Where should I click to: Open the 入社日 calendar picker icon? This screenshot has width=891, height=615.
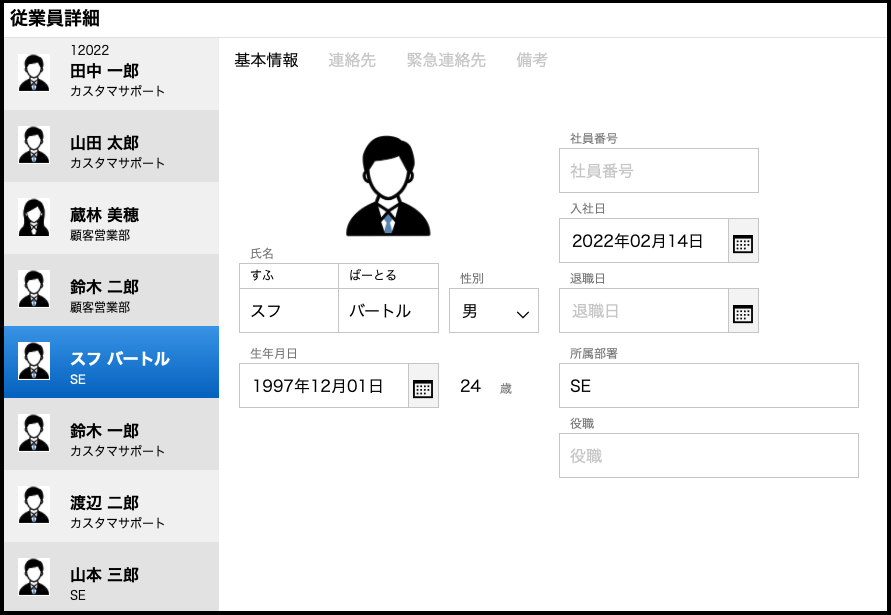[742, 242]
